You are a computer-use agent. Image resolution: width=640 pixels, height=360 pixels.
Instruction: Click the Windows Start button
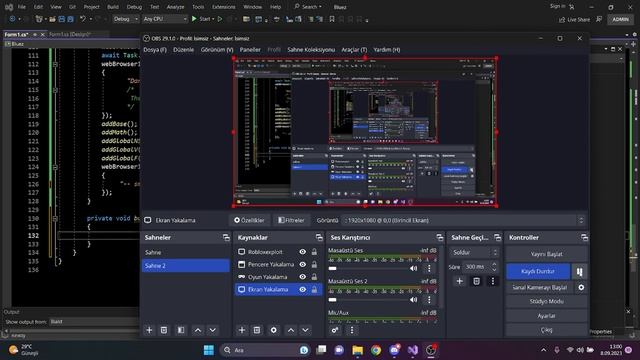coord(209,350)
